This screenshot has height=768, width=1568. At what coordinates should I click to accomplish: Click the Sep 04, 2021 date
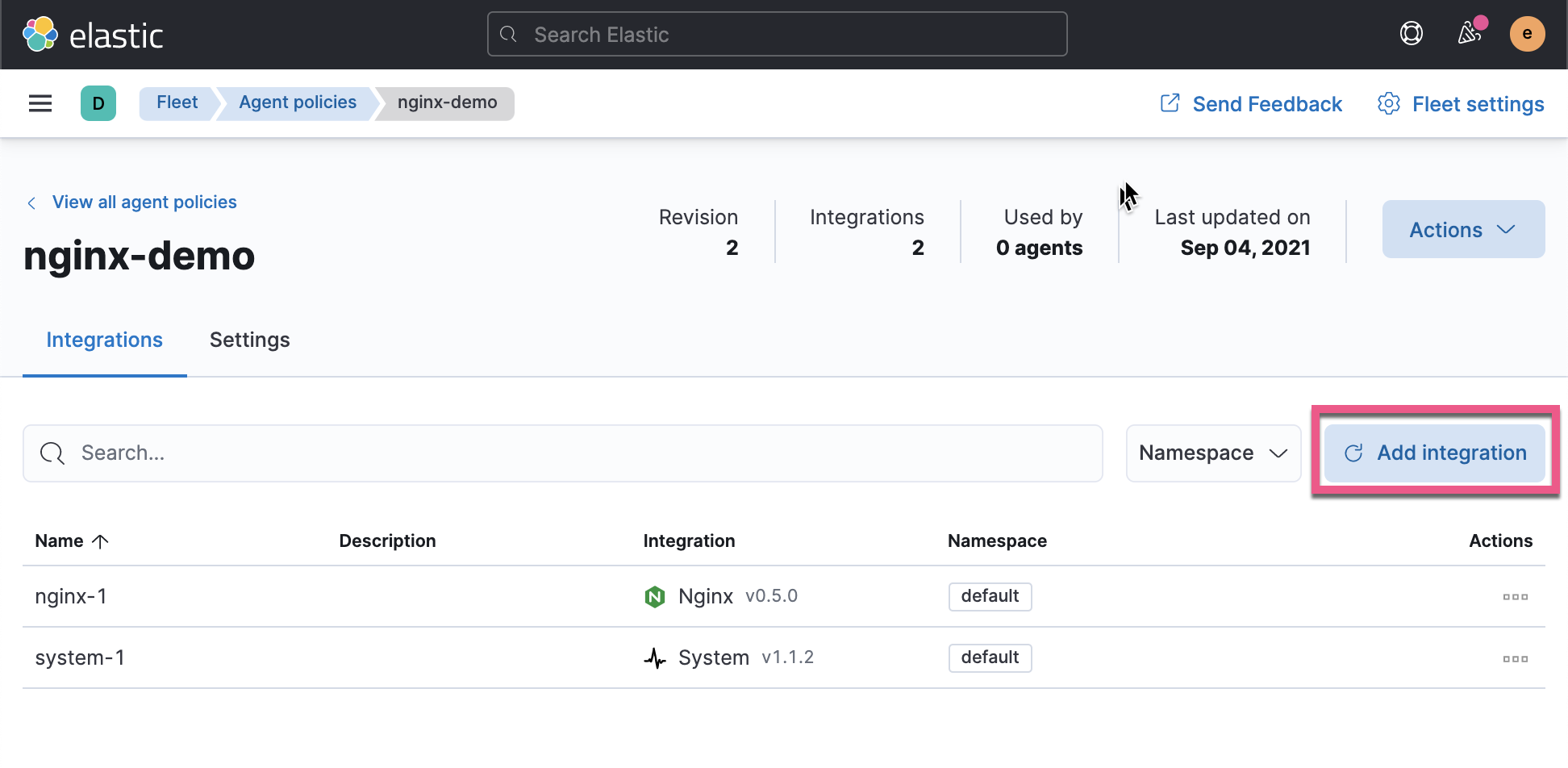(1245, 248)
